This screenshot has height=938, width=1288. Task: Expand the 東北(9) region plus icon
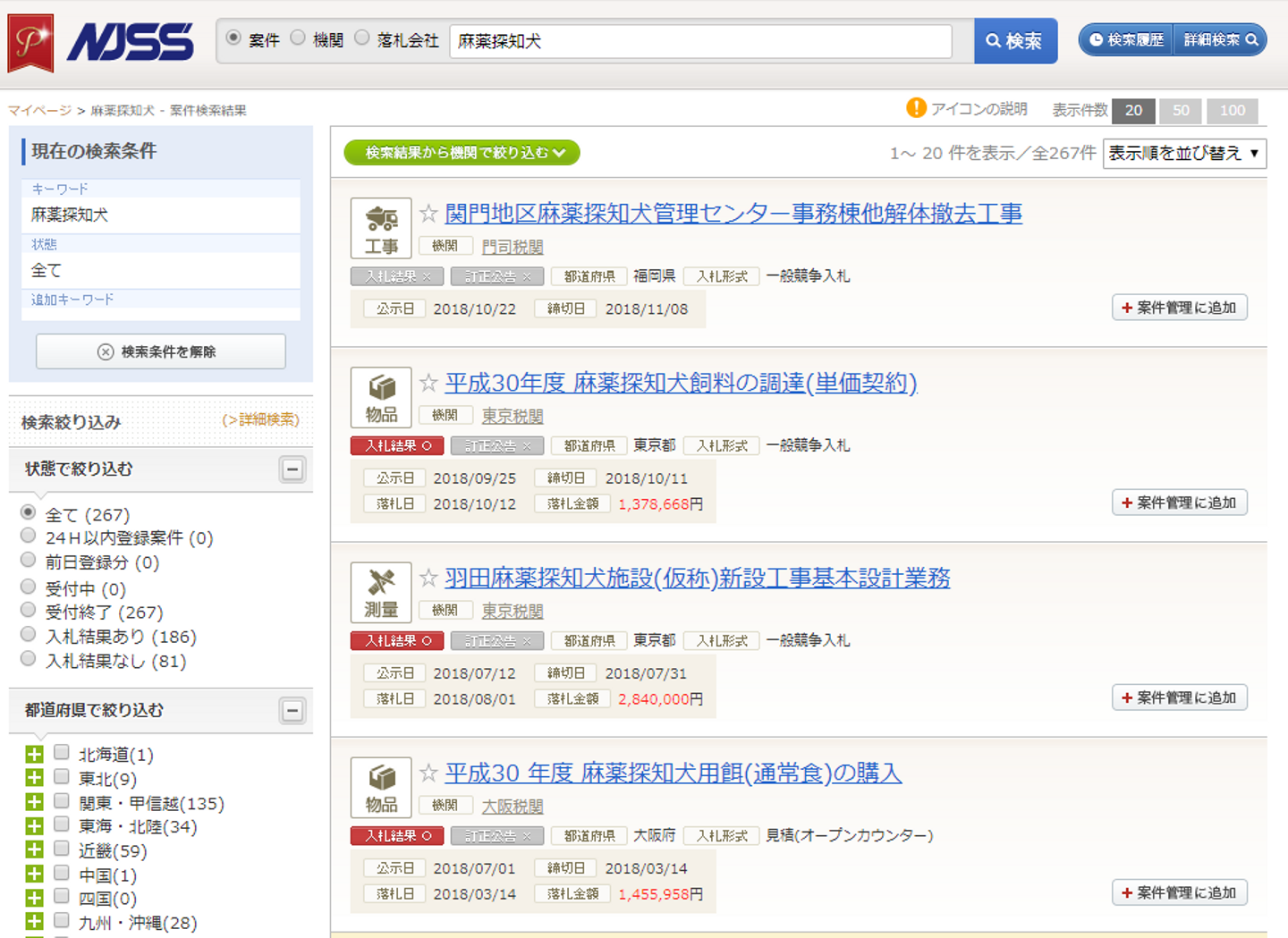(34, 778)
